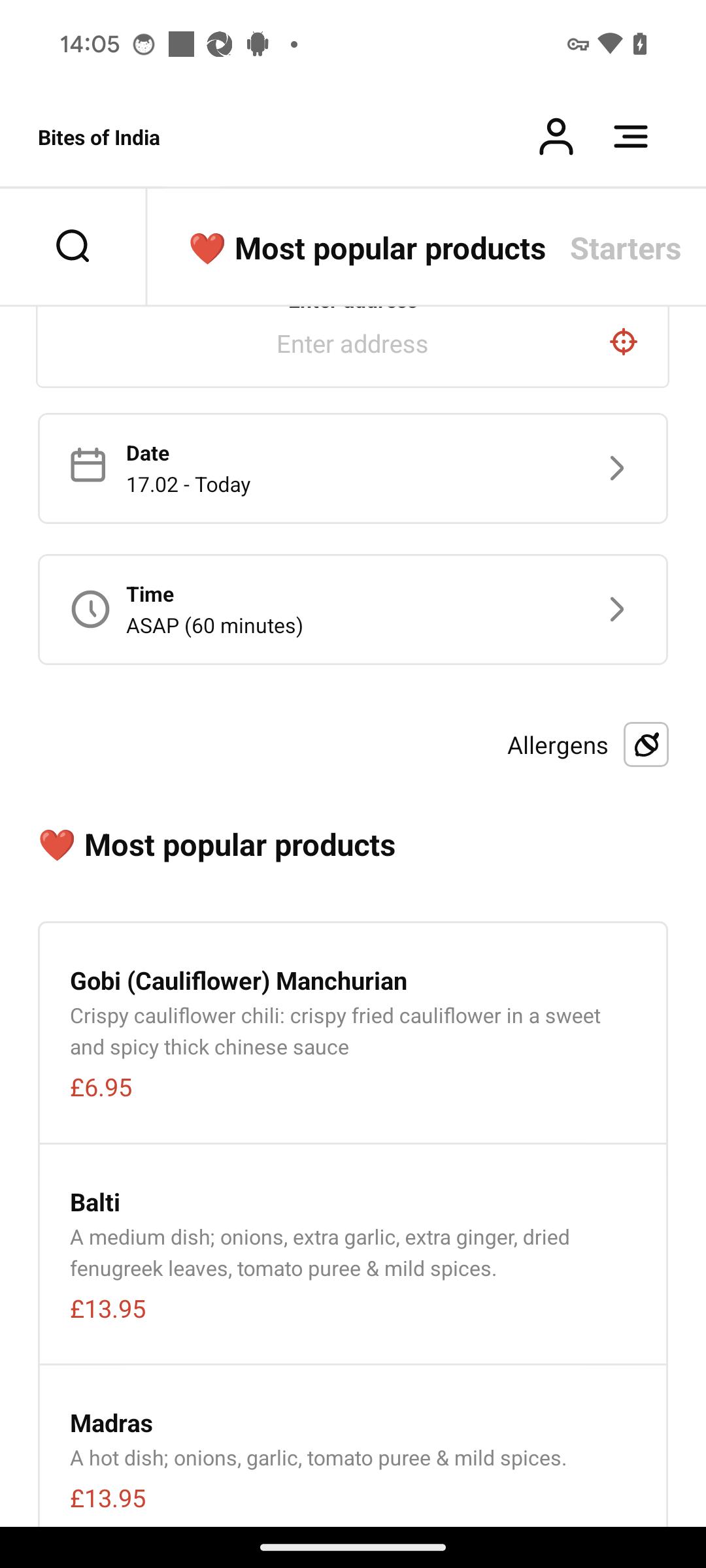The height and width of the screenshot is (1568, 706).
Task: Open the hamburger menu icon
Action: pos(631,137)
